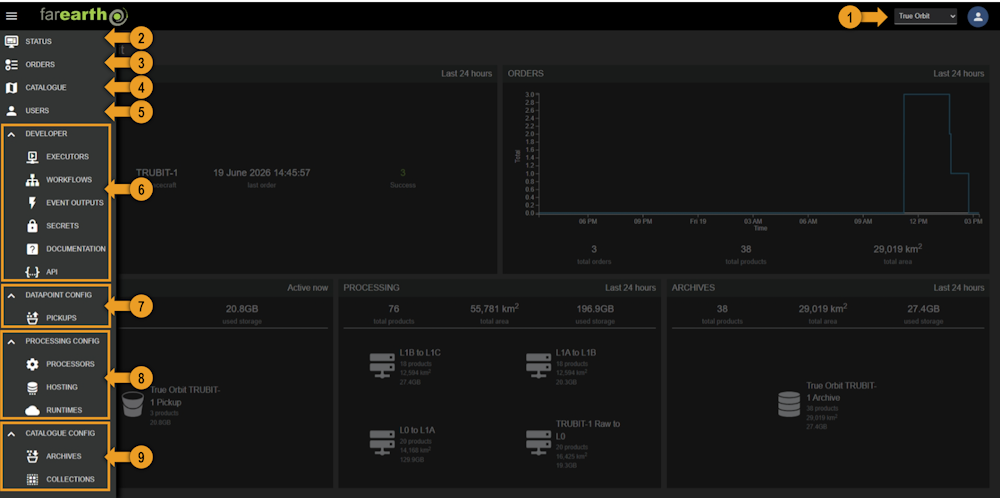The image size is (1000, 498).
Task: Open the True Orbit organization dropdown
Action: (925, 16)
